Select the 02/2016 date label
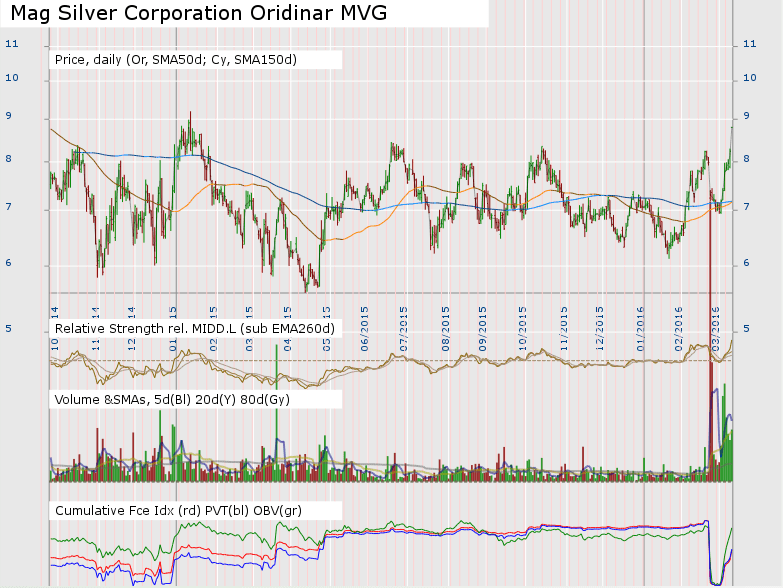This screenshot has height=588, width=783. click(x=679, y=329)
